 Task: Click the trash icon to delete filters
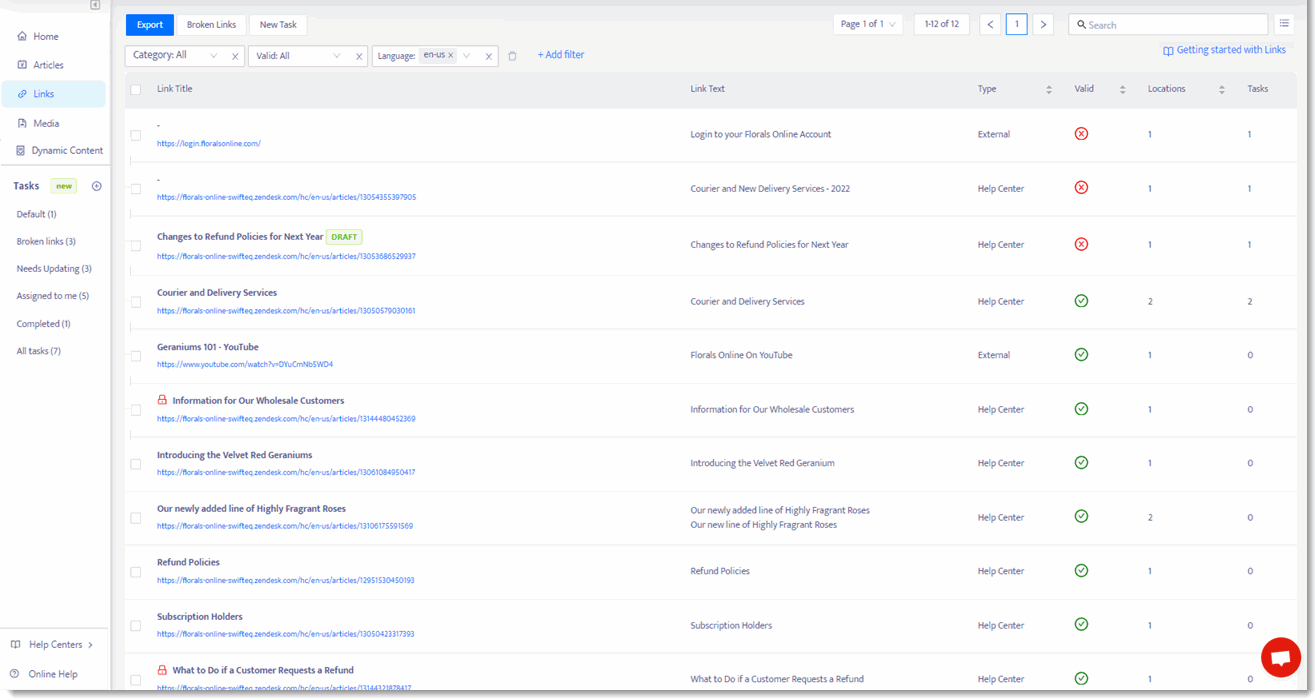[x=512, y=56]
